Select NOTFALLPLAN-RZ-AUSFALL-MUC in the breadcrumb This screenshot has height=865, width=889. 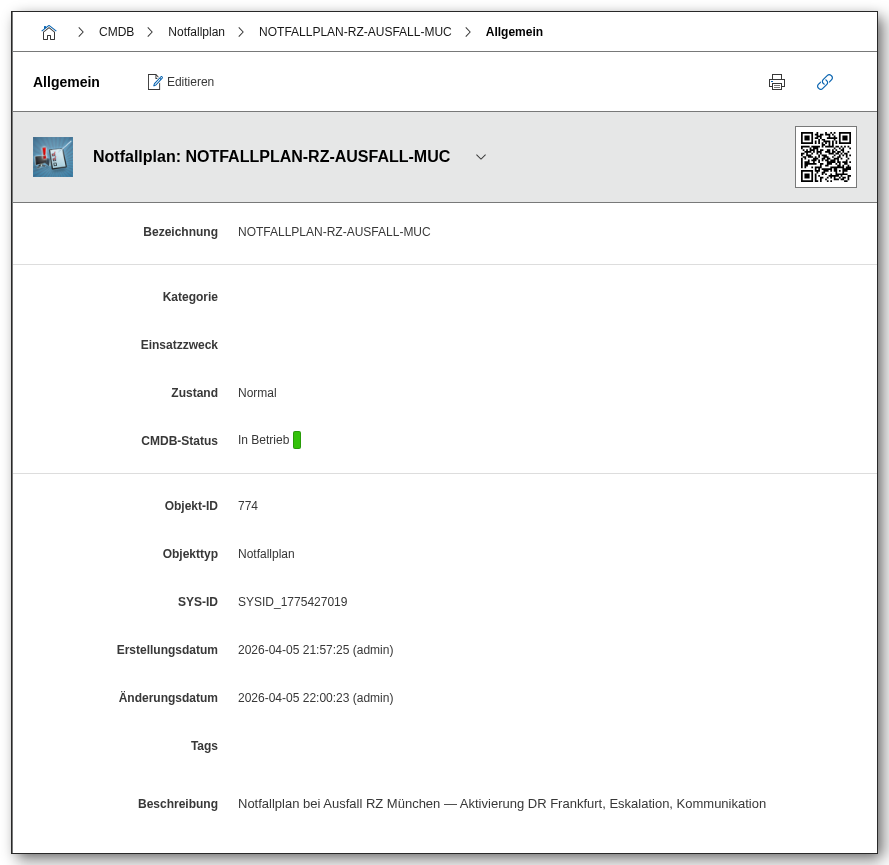coord(355,32)
